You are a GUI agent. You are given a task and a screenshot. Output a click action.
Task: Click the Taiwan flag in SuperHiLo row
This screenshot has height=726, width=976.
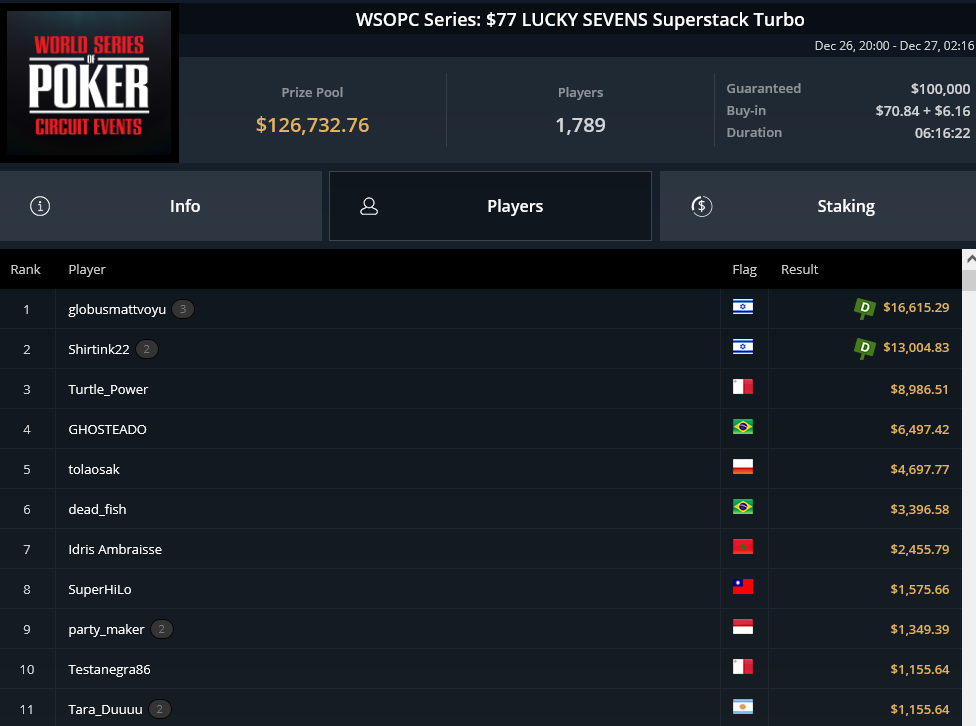coord(743,587)
